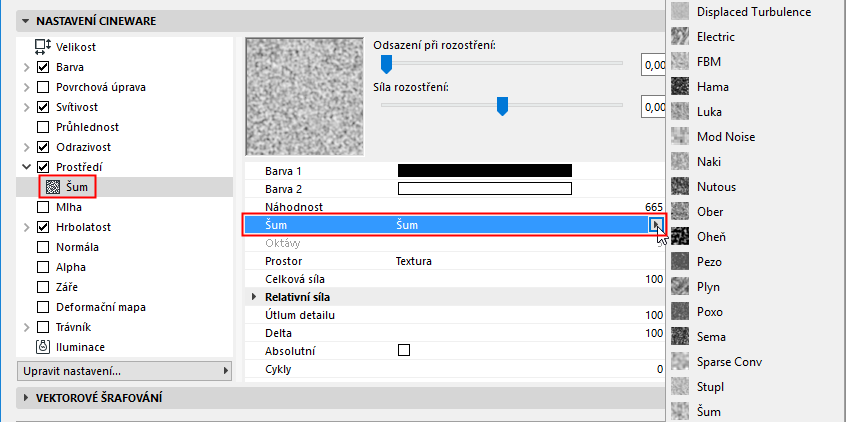Select the Celková síla row
This screenshot has width=846, height=422.
tap(455, 280)
